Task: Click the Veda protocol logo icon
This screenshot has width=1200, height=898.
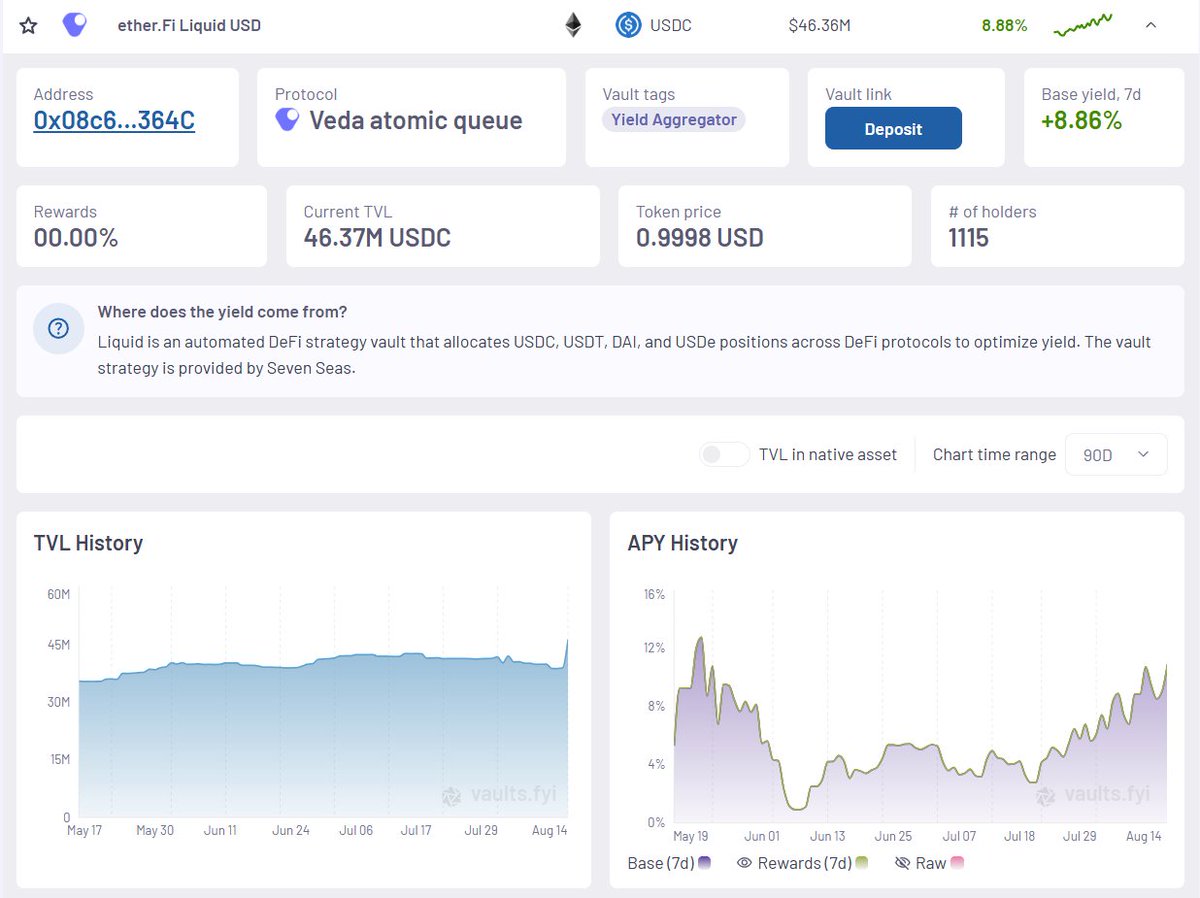Action: click(287, 120)
